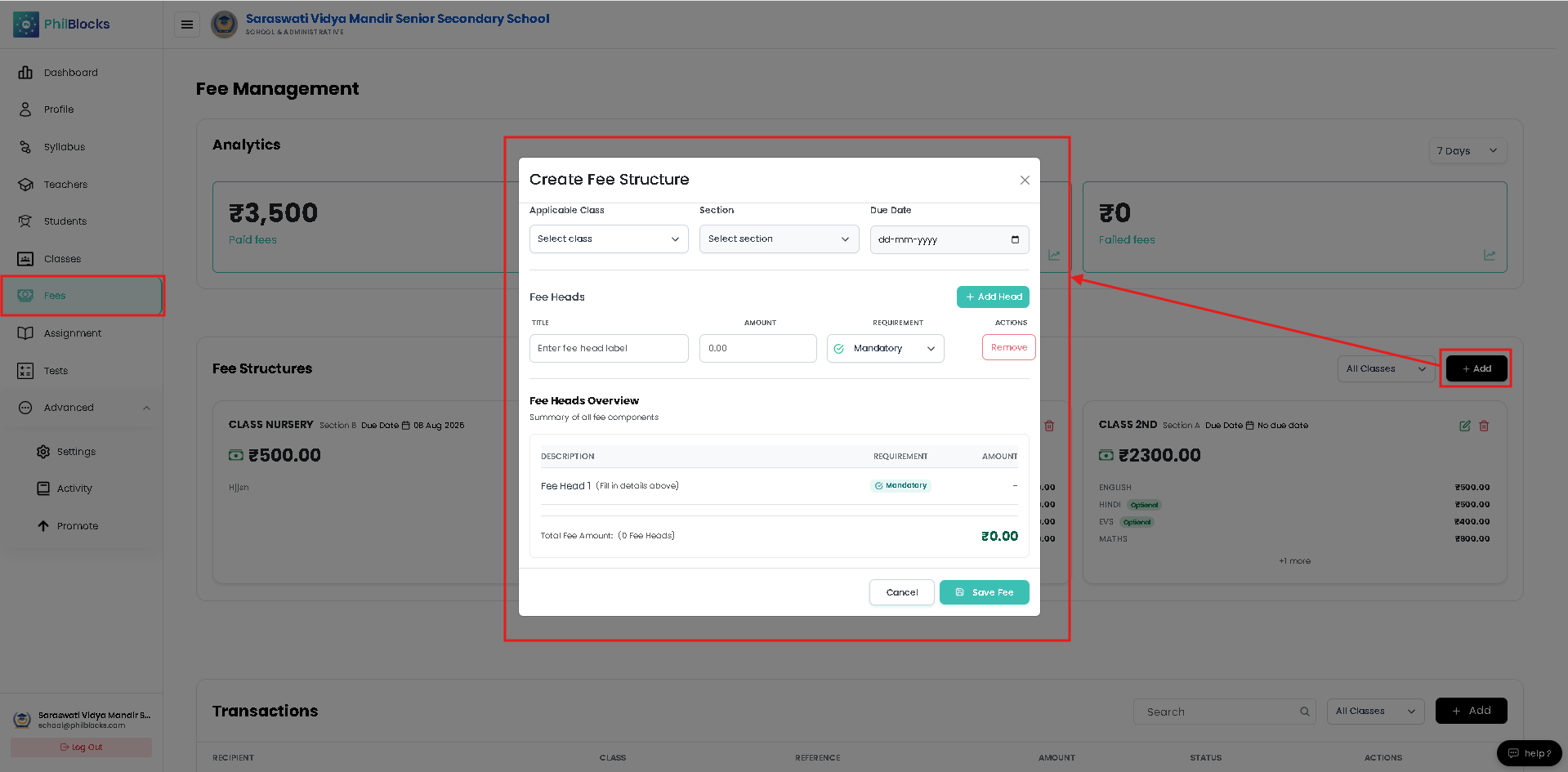Click the delete trash icon on Class 2nd card

point(1485,426)
